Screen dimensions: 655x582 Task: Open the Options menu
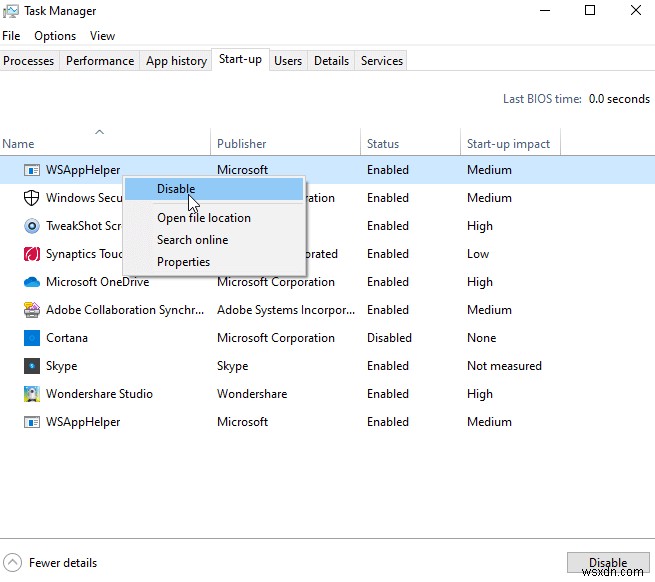click(x=55, y=36)
